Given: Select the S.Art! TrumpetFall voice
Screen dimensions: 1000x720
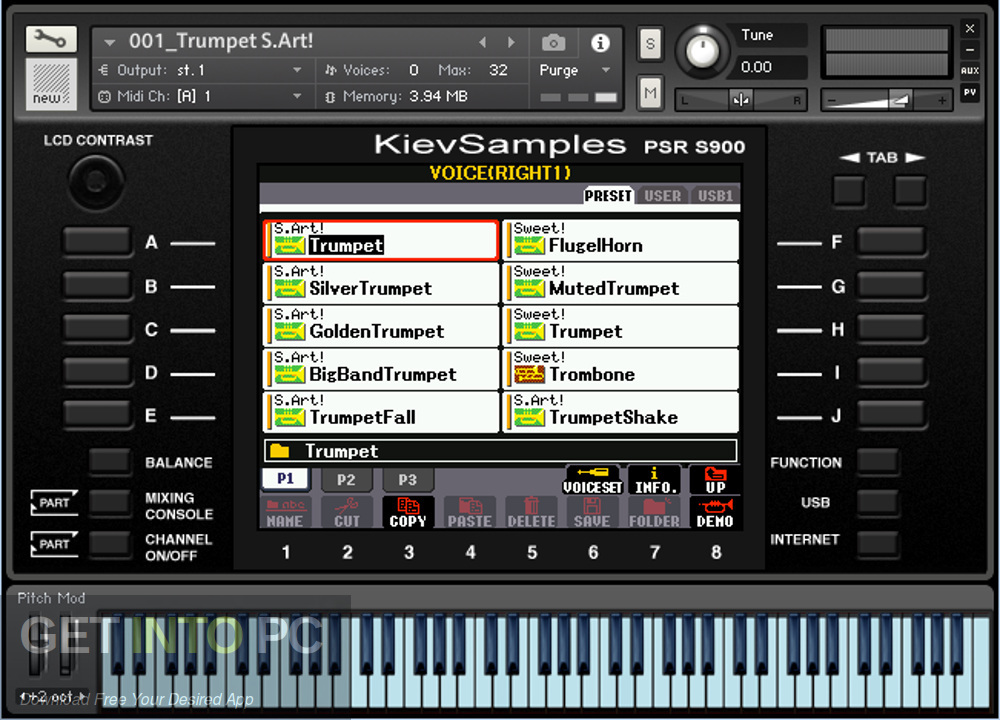Looking at the screenshot, I should pos(381,412).
